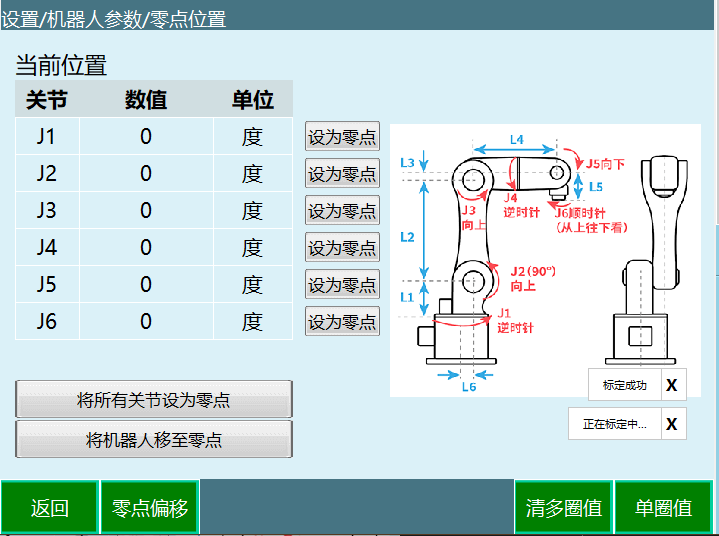Select the J1 value cell

coord(146,137)
